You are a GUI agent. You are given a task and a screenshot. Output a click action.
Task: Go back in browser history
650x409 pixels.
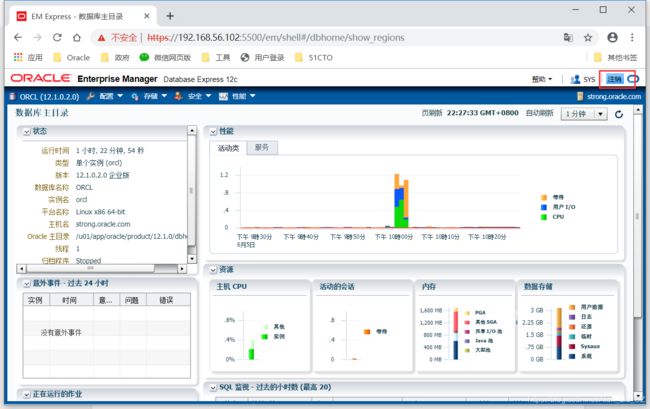(18, 37)
